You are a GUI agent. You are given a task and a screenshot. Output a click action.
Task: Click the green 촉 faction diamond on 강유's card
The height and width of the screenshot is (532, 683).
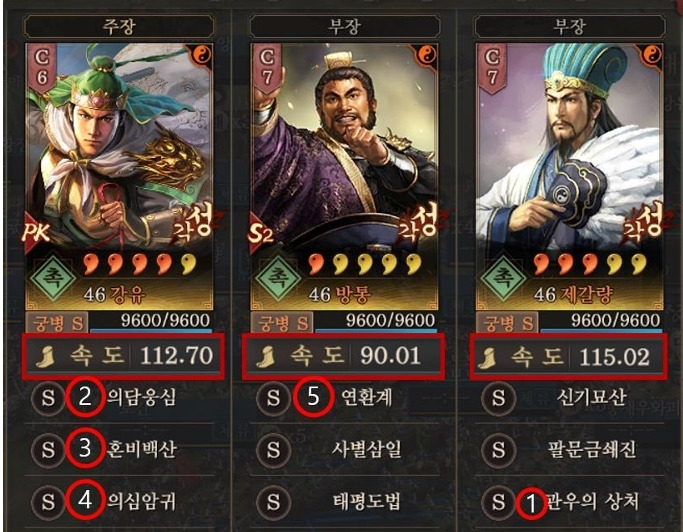coord(53,278)
